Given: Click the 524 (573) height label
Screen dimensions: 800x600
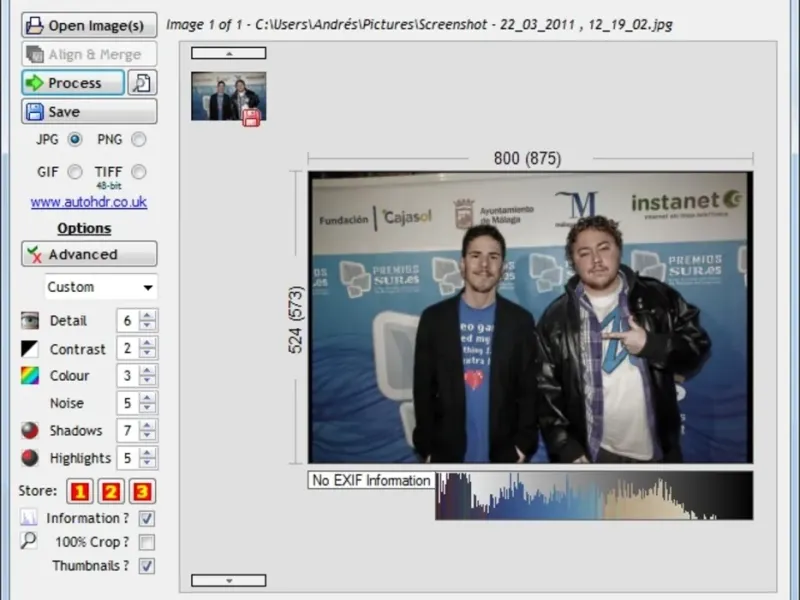Looking at the screenshot, I should click(x=296, y=320).
